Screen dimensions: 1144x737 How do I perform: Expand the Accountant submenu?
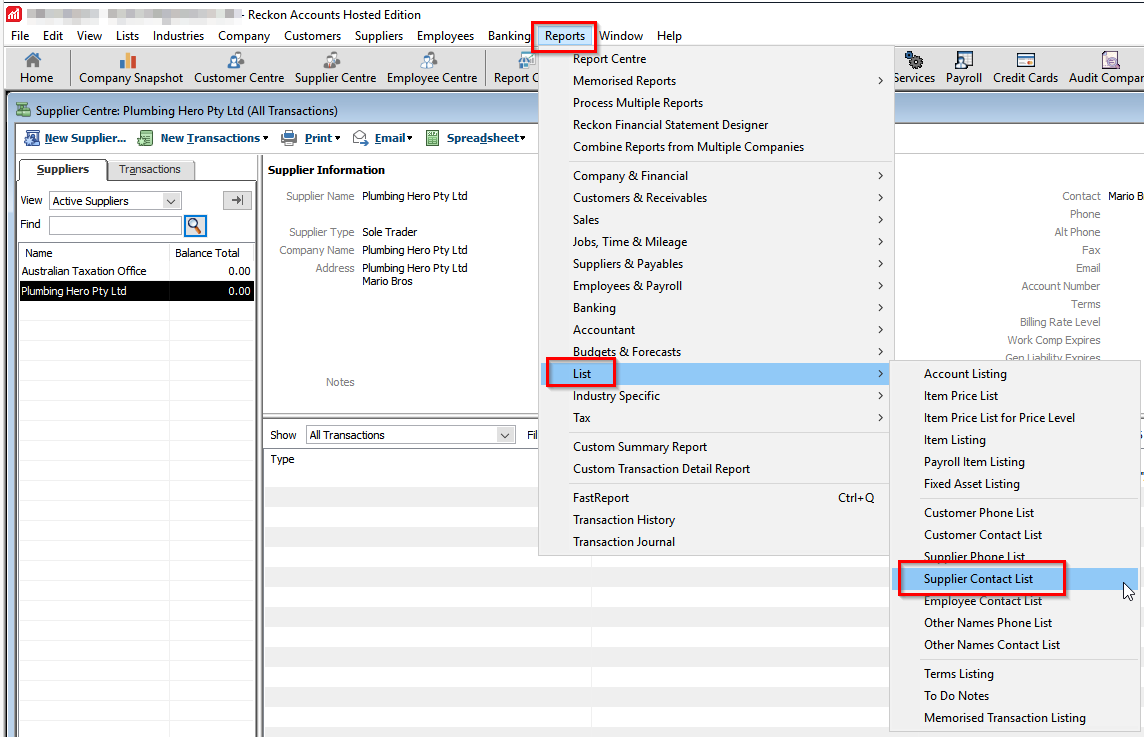pyautogui.click(x=716, y=330)
